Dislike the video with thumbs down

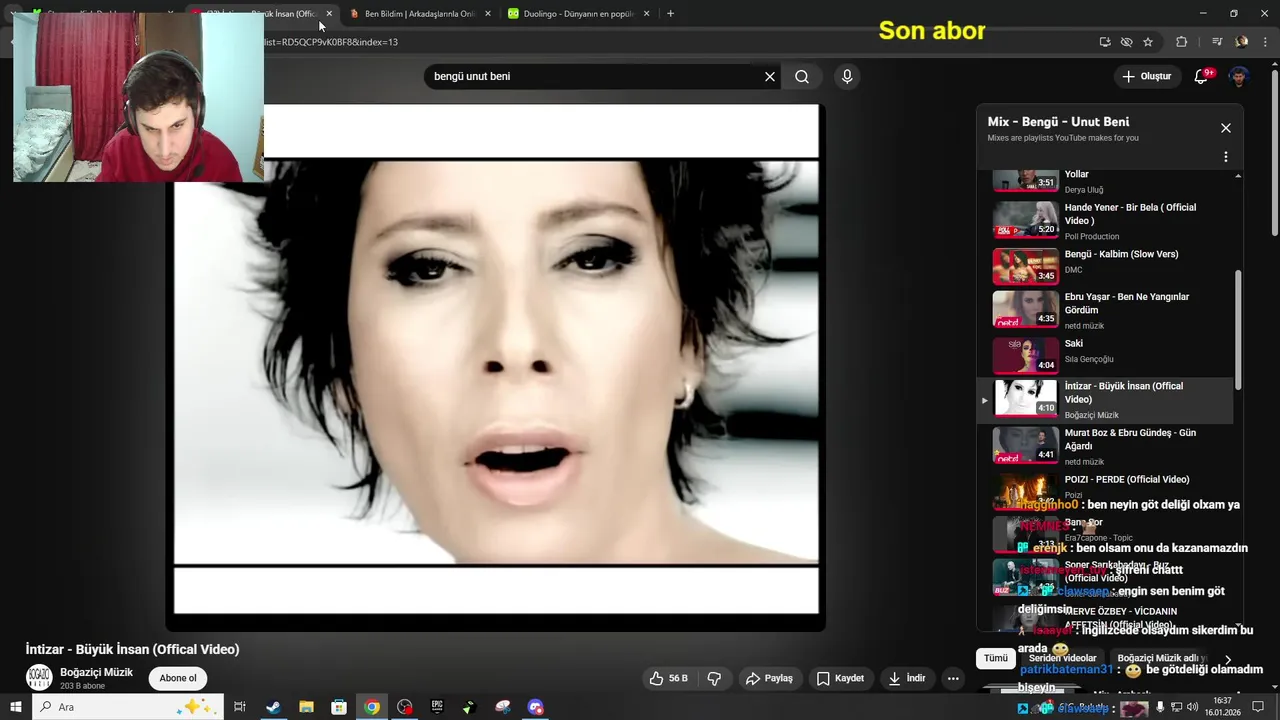pyautogui.click(x=714, y=678)
